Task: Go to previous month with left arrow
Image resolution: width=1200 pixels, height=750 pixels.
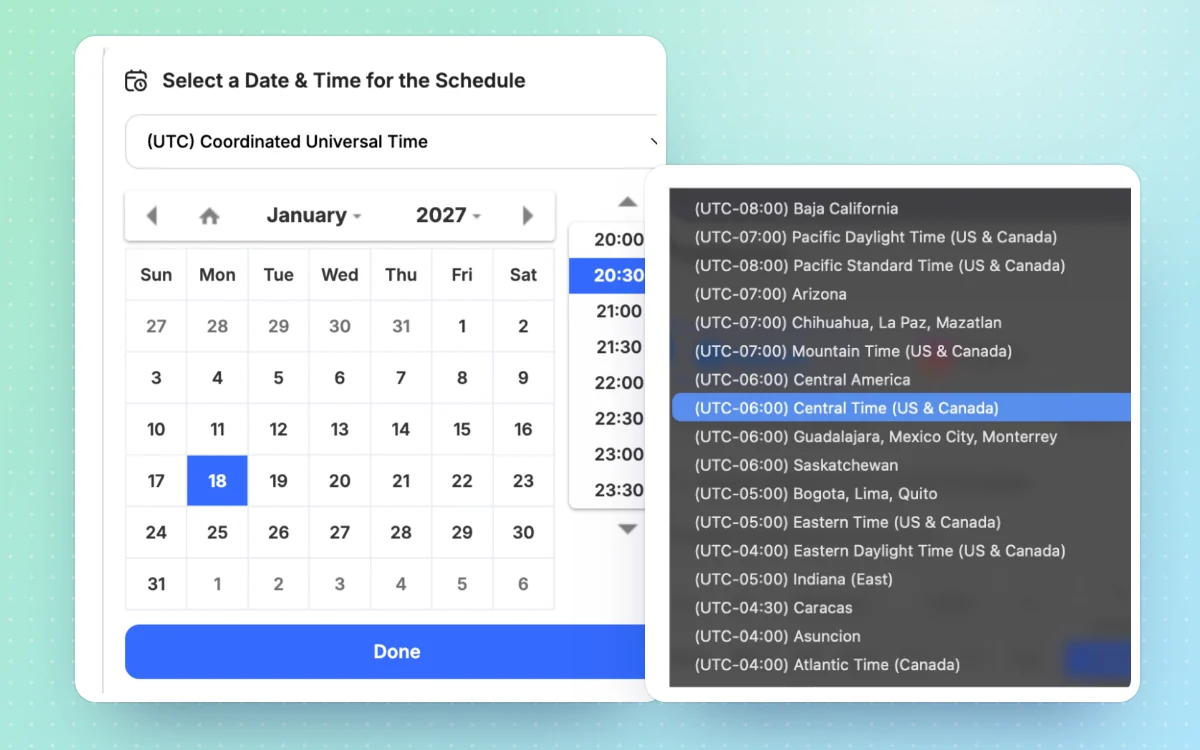Action: (152, 216)
